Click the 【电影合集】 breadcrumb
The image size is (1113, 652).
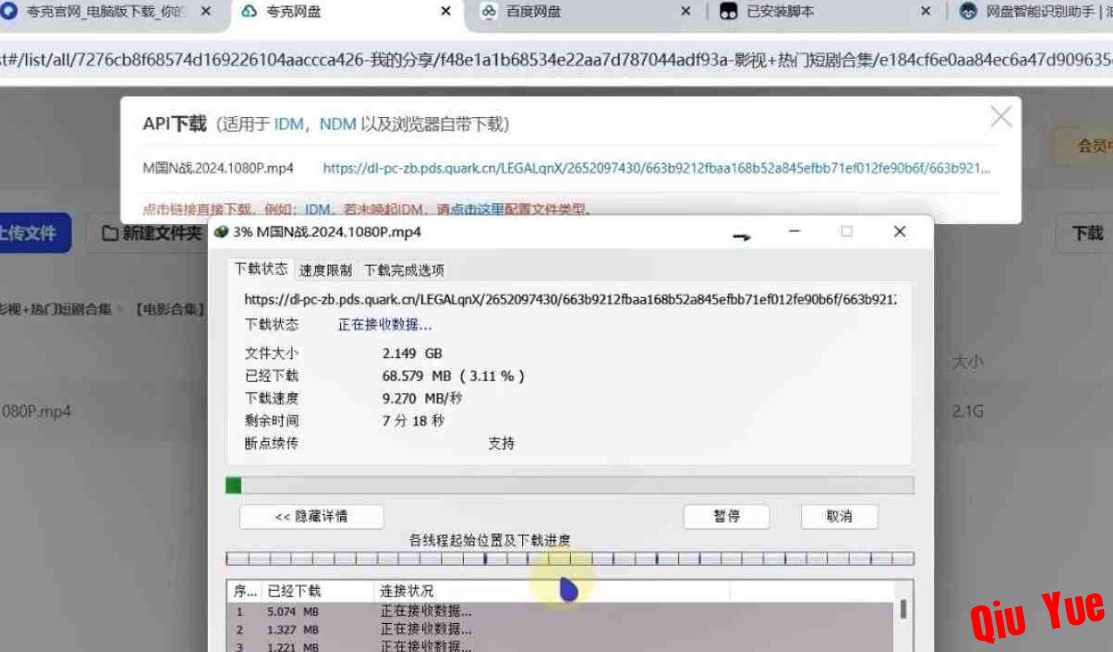(170, 309)
